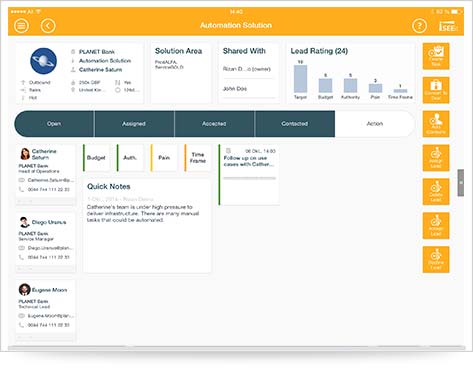Image resolution: width=473 pixels, height=368 pixels.
Task: Select the Action stage in pipeline
Action: point(375,124)
